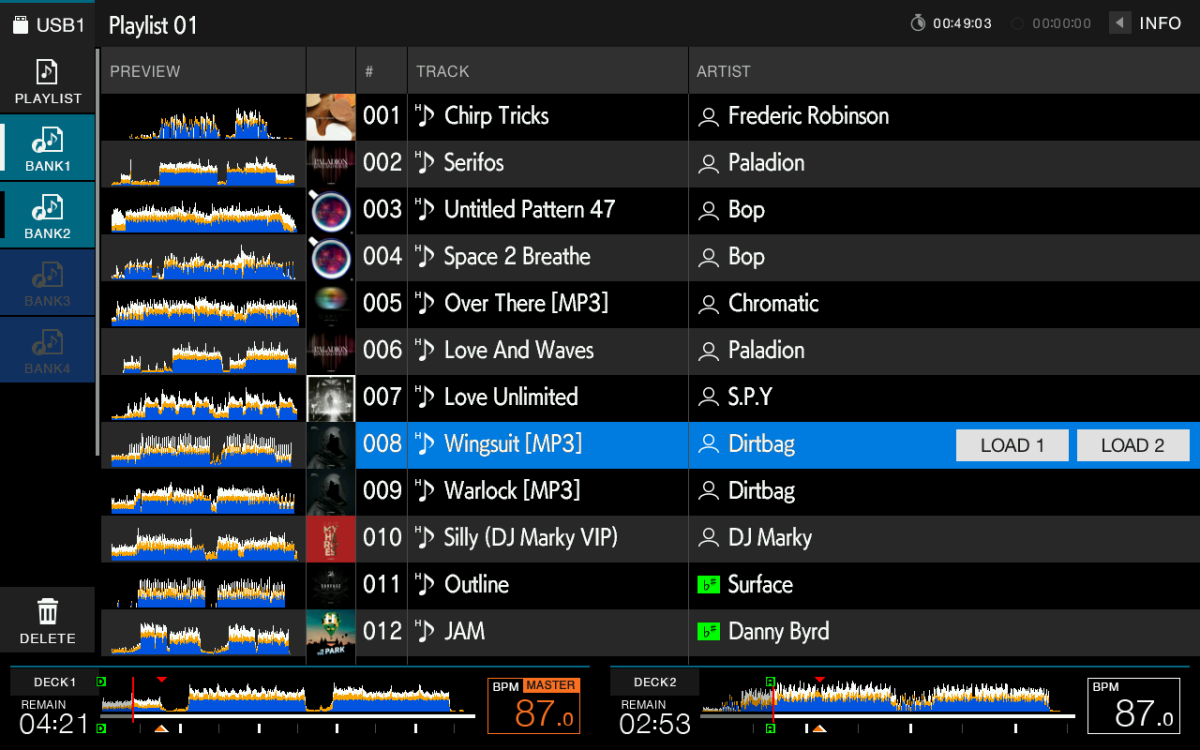Sort by the PREVIEW column header

203,71
